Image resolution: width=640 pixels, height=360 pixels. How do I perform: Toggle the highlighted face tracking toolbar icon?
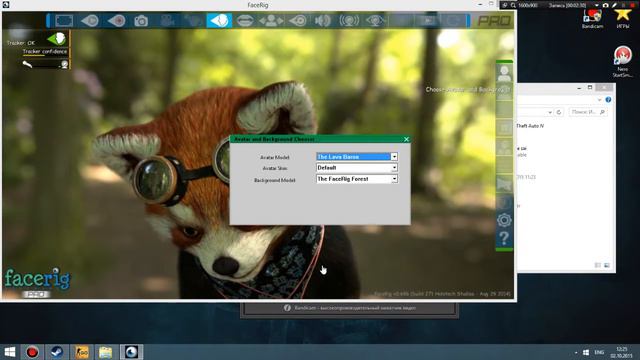[219, 20]
